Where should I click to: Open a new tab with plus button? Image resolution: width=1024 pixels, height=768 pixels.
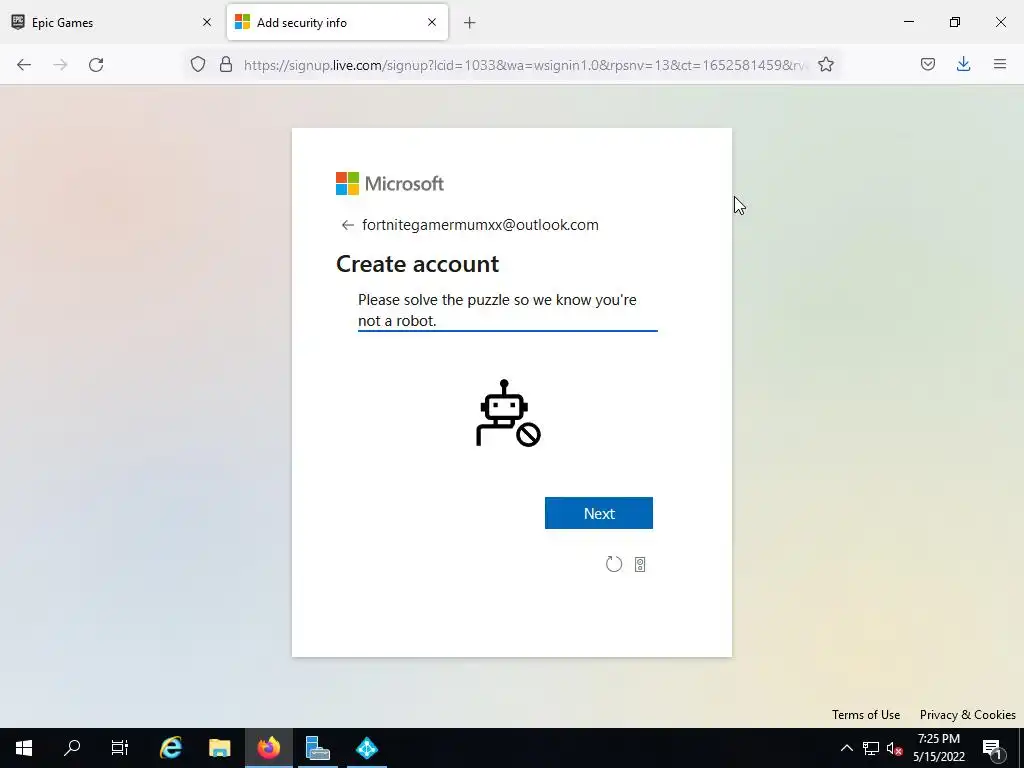coord(470,23)
